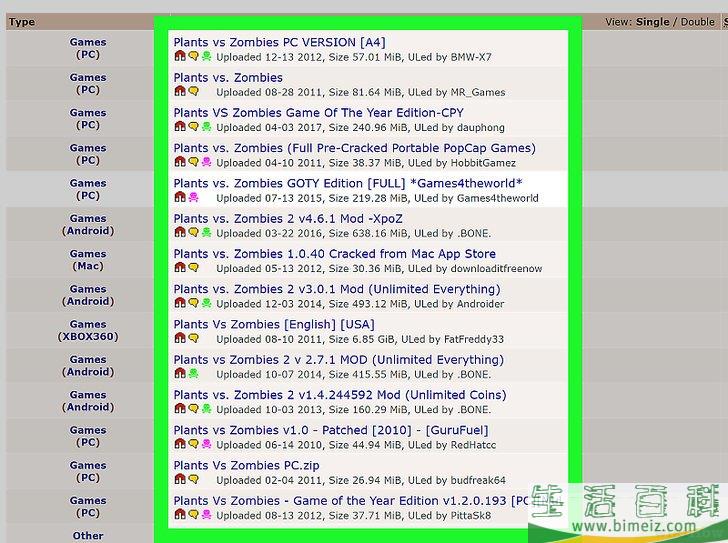This screenshot has height=543, width=728.
Task: Open GOTY Edition [FULL] Games4theworld torrent
Action: (348, 183)
